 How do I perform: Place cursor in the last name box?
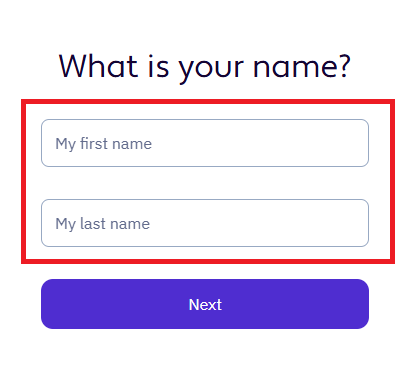tap(205, 223)
